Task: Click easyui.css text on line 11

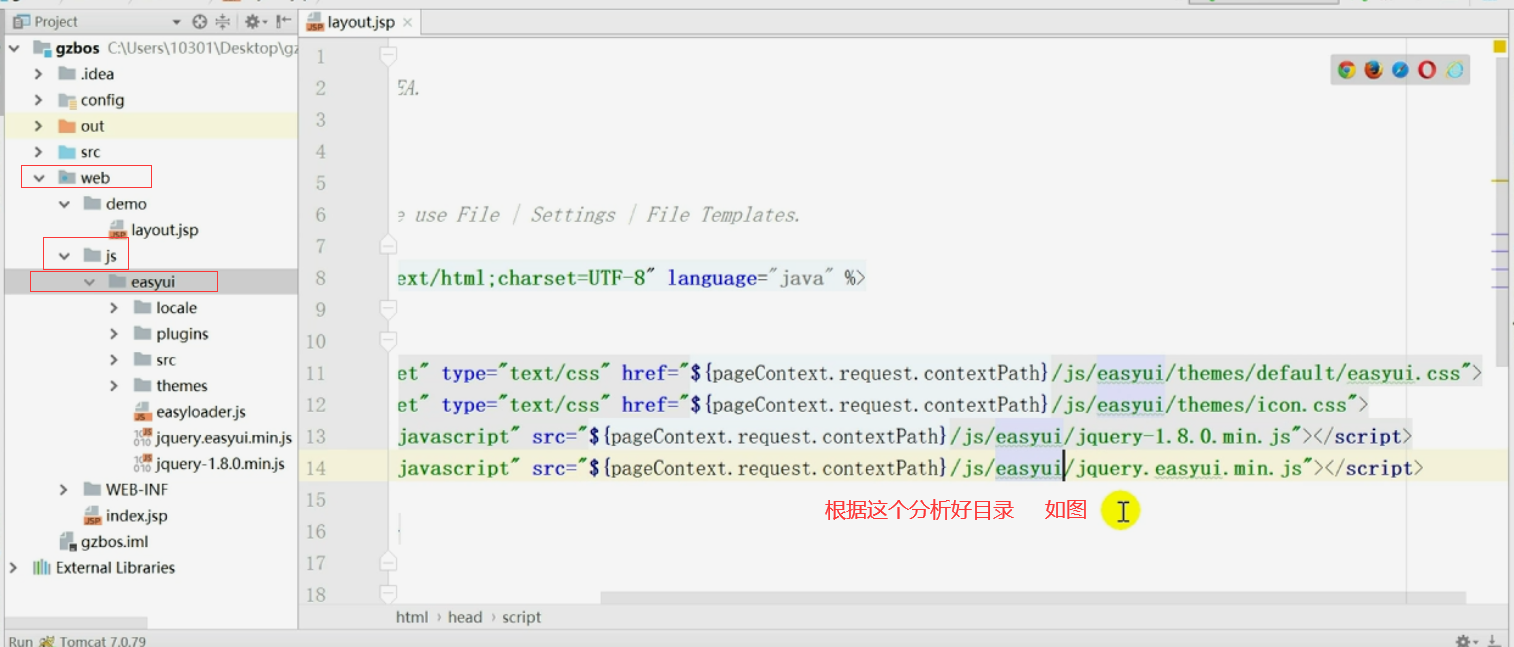Action: coord(1404,373)
